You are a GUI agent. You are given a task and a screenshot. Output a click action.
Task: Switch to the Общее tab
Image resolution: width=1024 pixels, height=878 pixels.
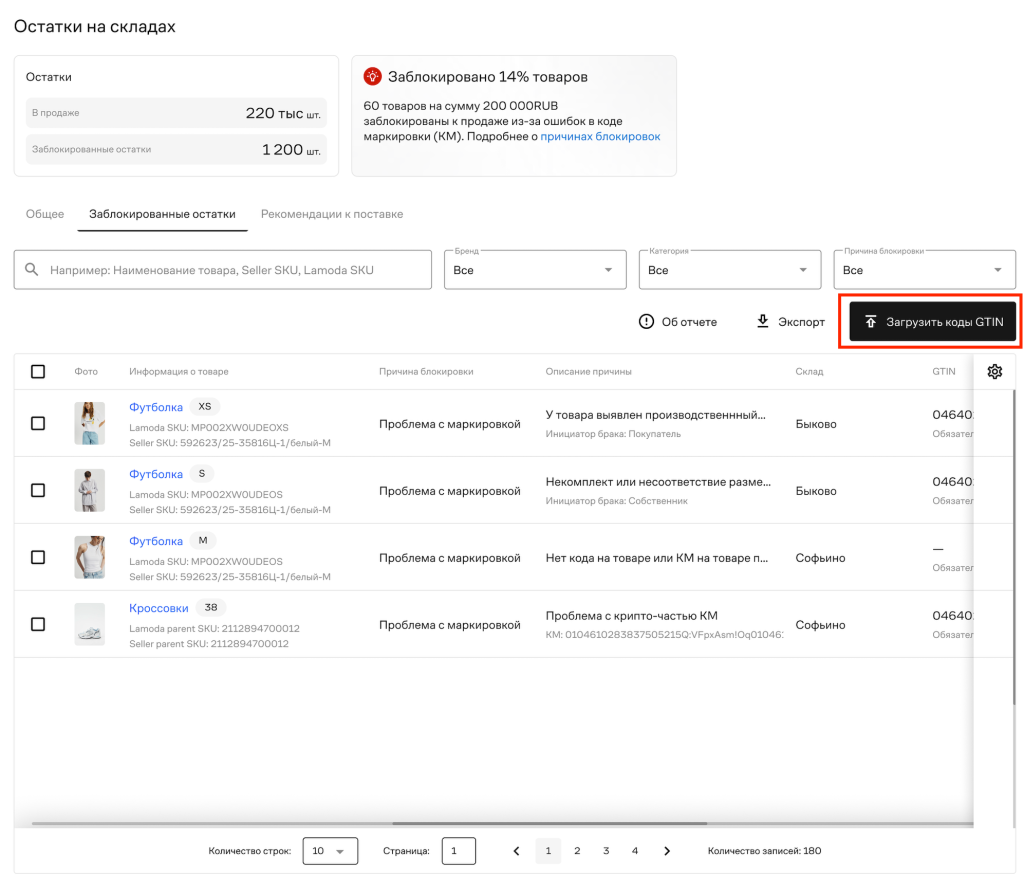45,214
